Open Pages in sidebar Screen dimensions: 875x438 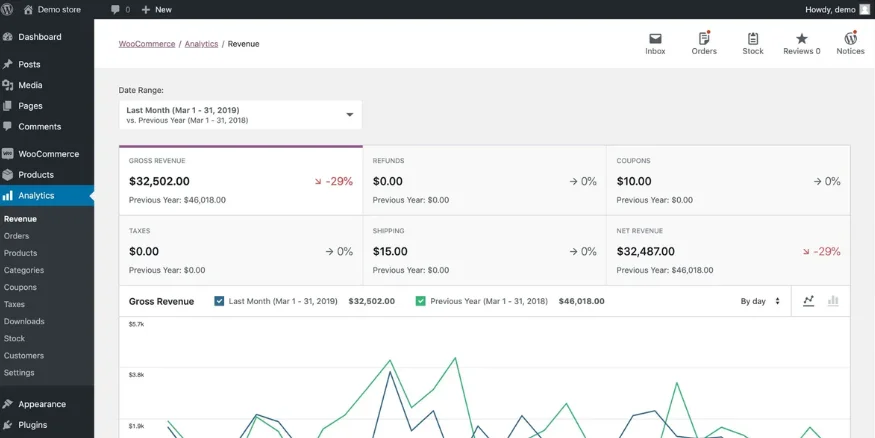pyautogui.click(x=47, y=105)
